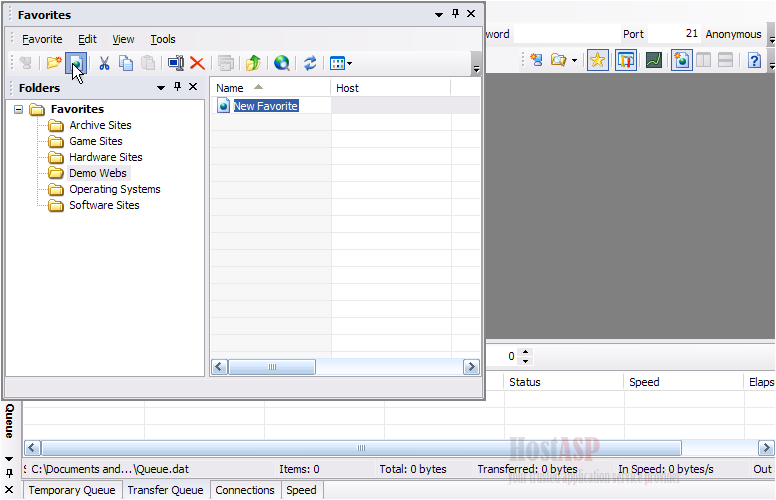Close the Folders panel
Screen dimensions: 776x500
193,87
